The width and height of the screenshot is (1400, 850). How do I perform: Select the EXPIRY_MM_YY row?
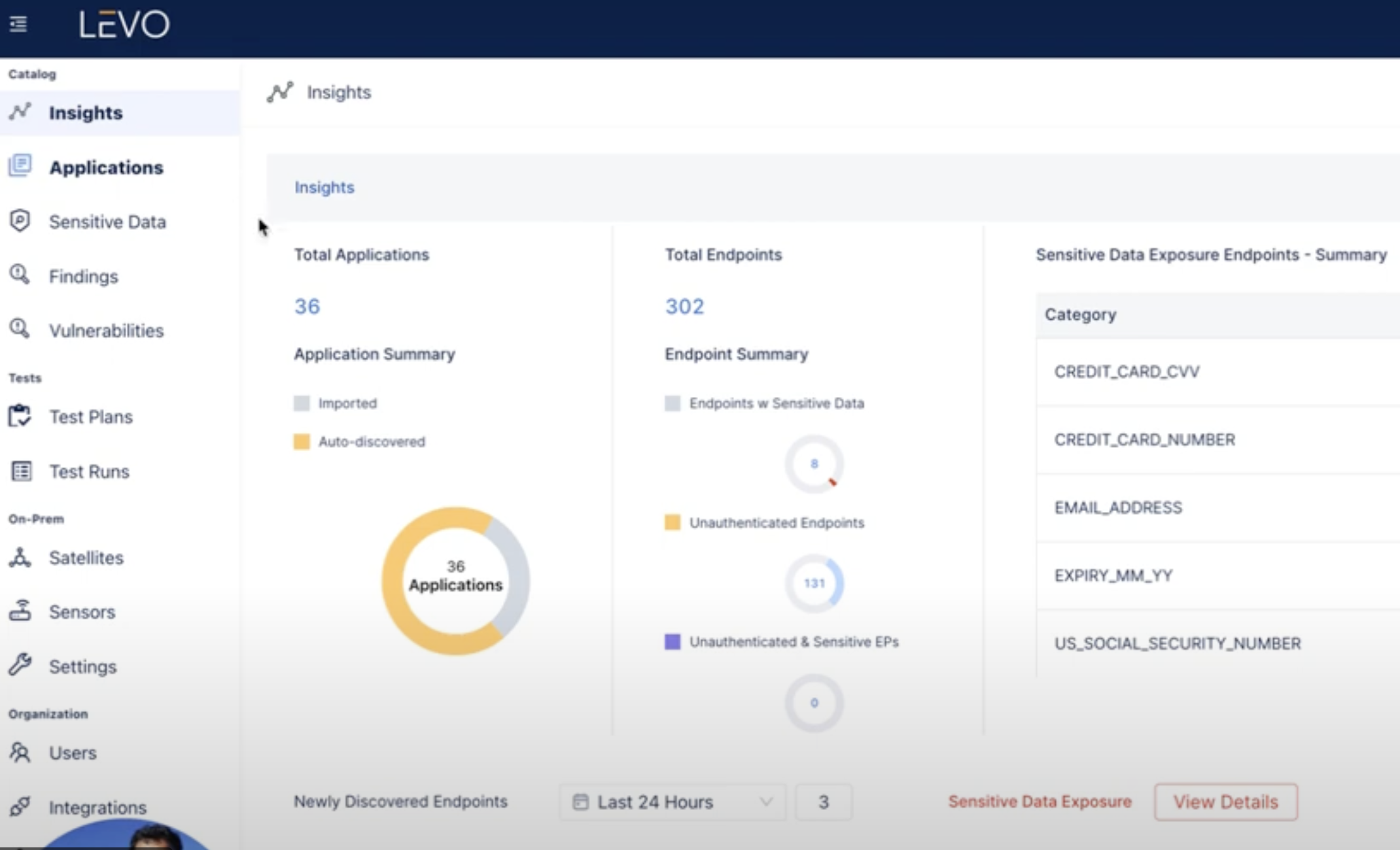(1218, 575)
